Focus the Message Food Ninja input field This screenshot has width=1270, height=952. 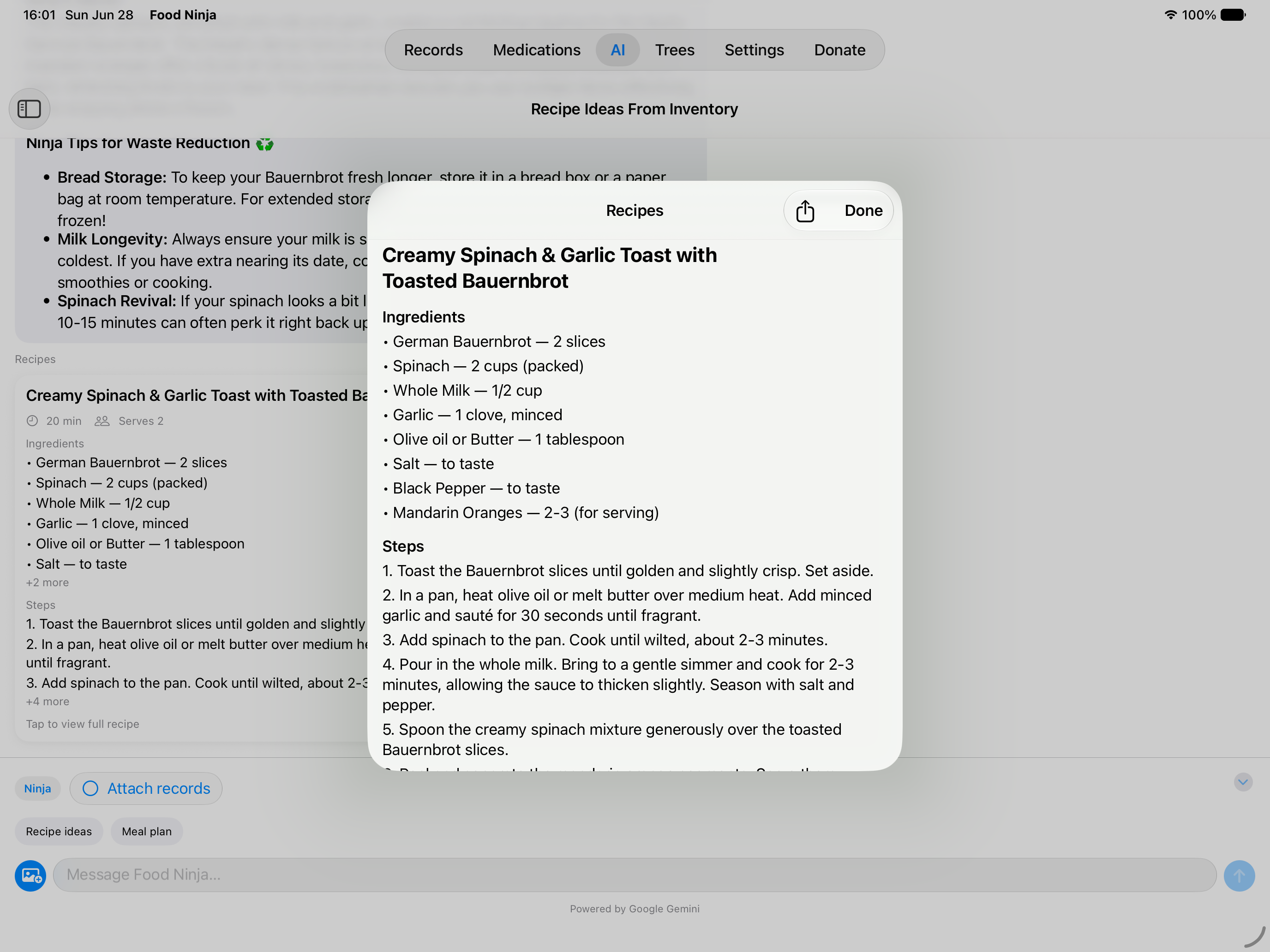click(x=635, y=875)
